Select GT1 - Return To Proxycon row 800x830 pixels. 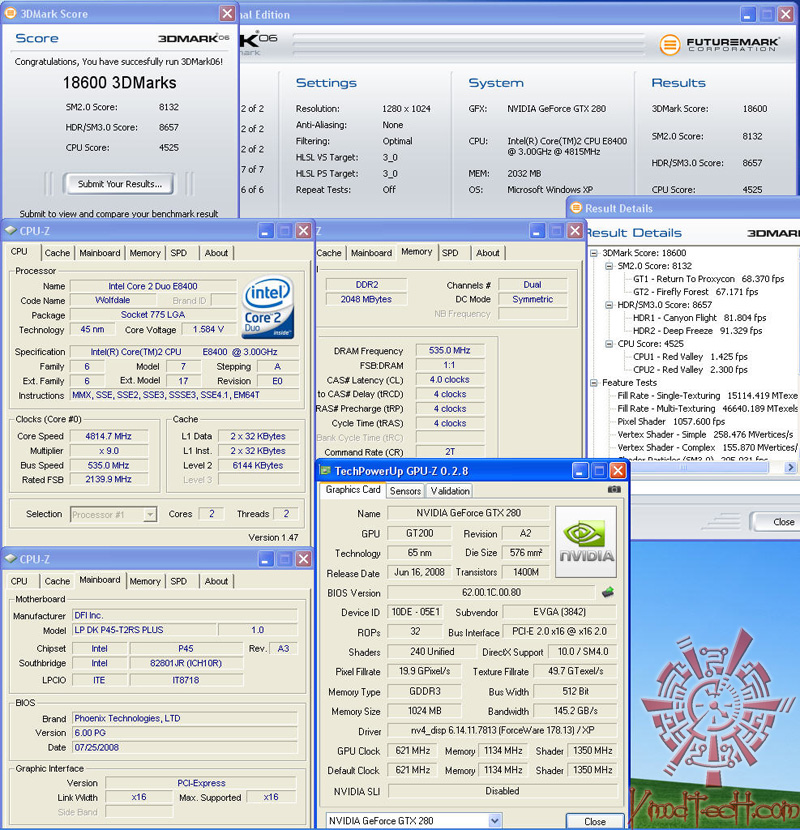pyautogui.click(x=708, y=279)
